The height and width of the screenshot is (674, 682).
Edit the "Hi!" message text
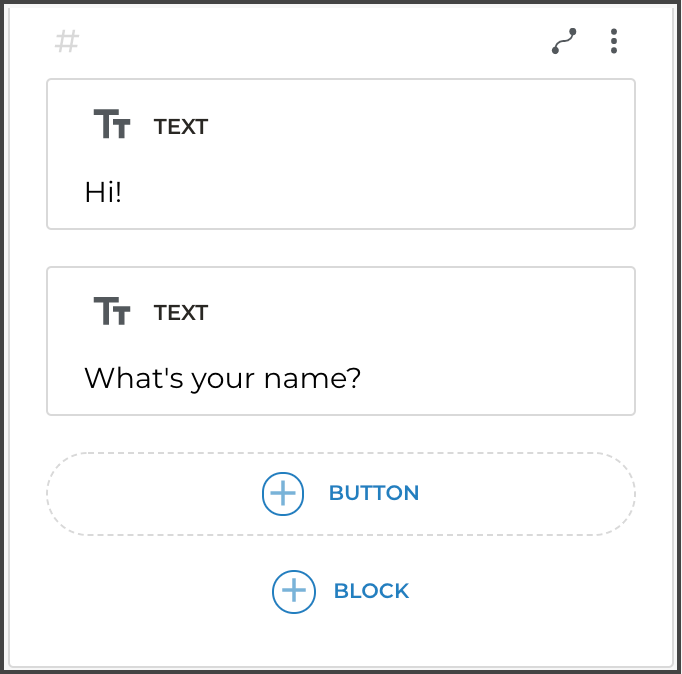(103, 192)
